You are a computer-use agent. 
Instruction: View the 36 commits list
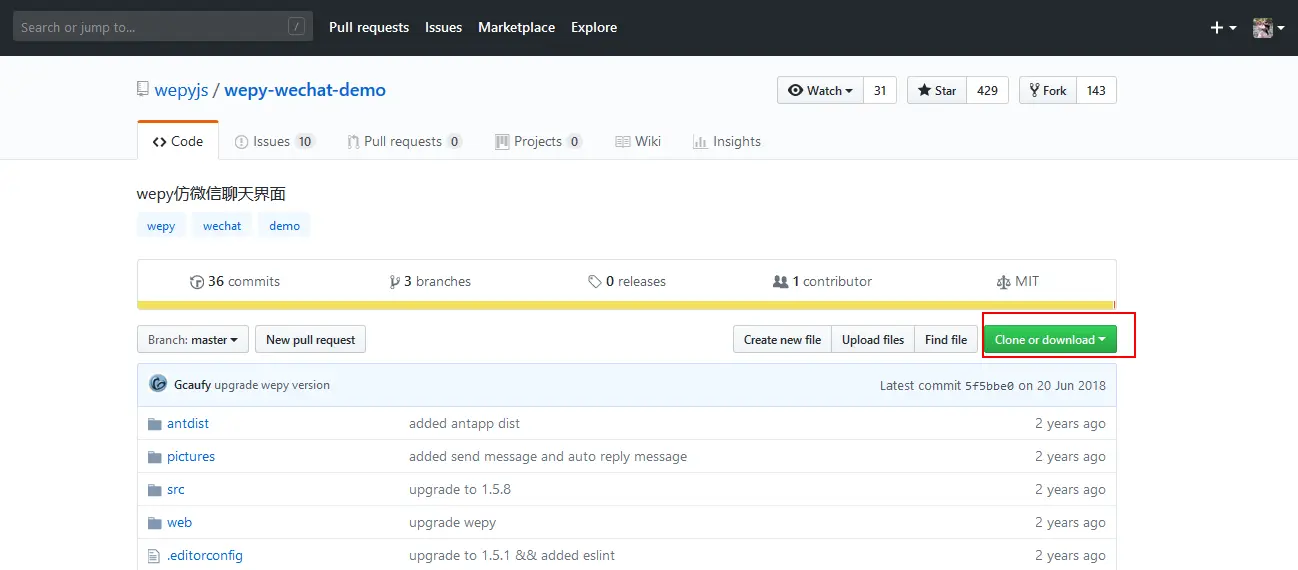tap(235, 282)
